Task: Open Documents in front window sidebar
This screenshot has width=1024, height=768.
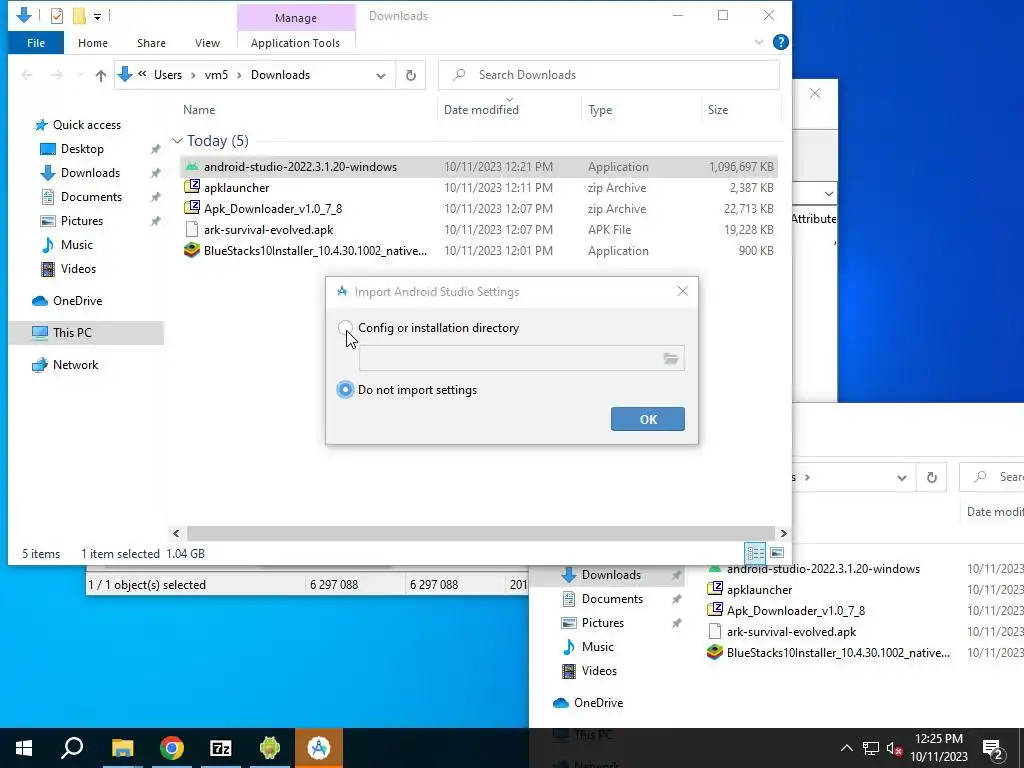Action: 91,197
